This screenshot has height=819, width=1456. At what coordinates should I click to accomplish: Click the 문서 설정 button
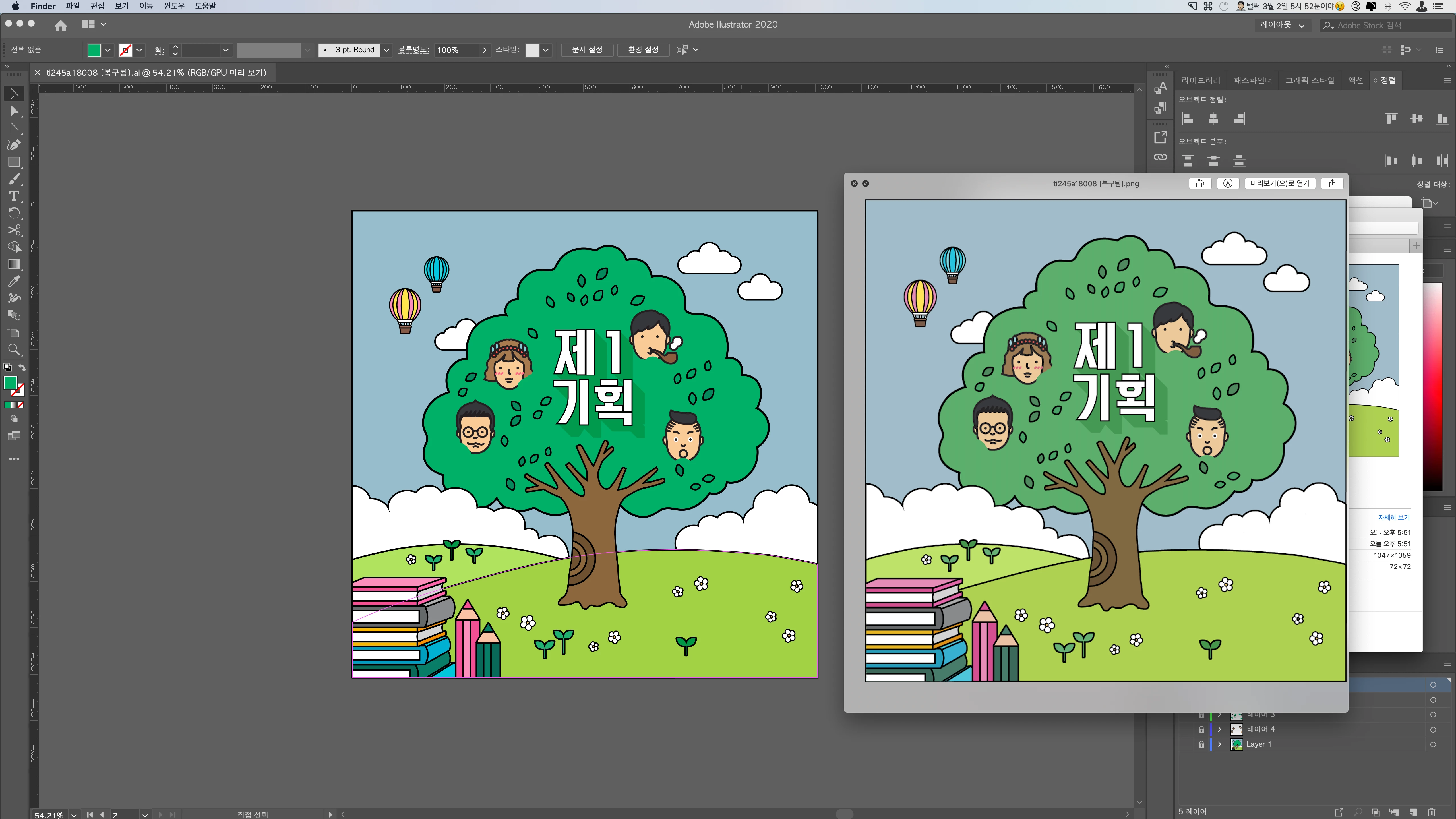(x=587, y=50)
